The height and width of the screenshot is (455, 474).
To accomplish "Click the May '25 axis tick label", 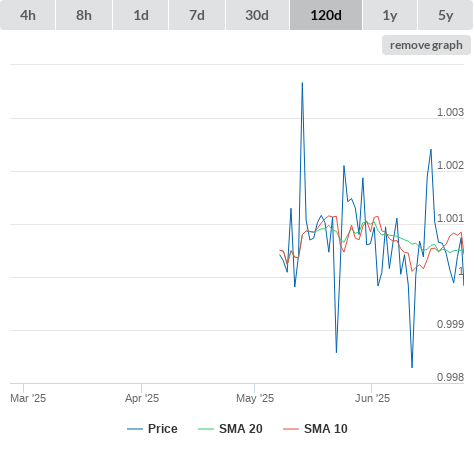I will click(255, 398).
